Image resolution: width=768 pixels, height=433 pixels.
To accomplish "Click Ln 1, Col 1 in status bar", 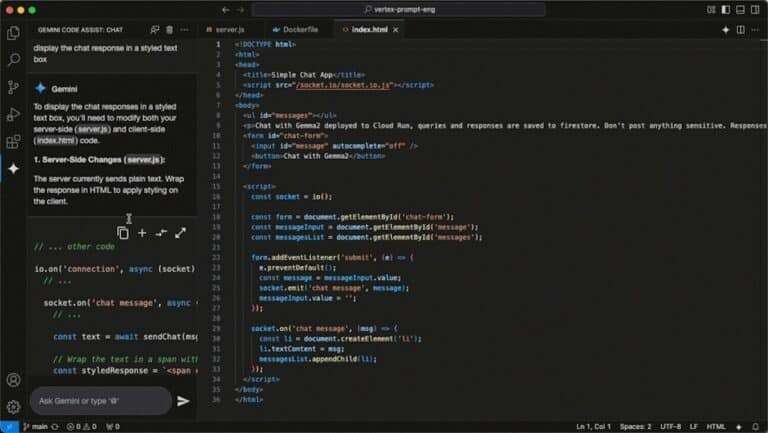I will [x=593, y=427].
